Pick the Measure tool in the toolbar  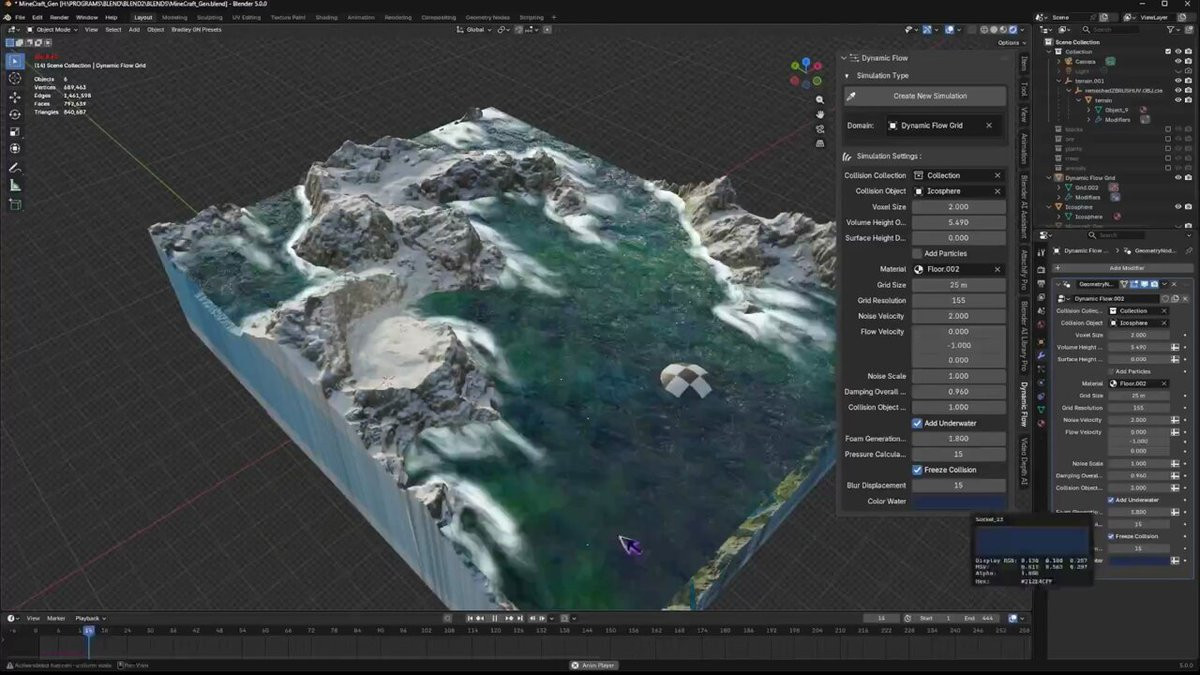point(15,186)
